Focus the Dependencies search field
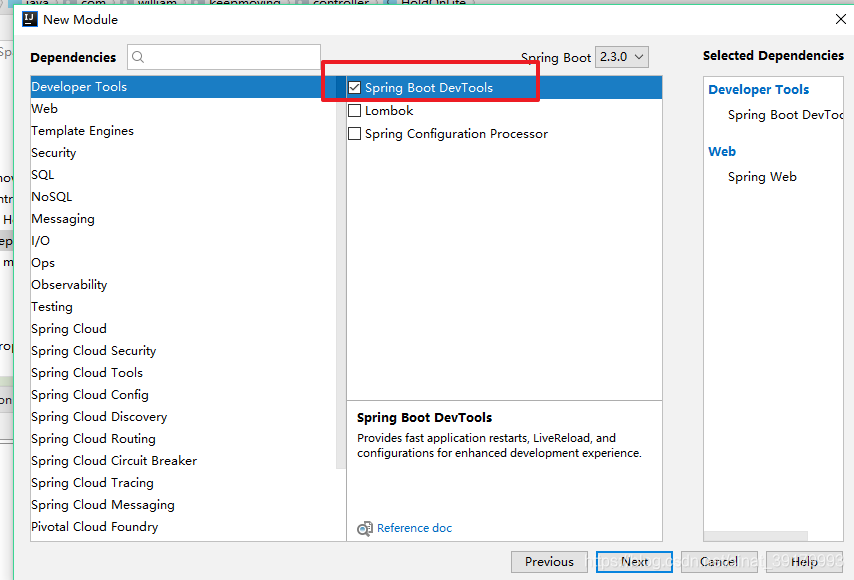 click(224, 57)
